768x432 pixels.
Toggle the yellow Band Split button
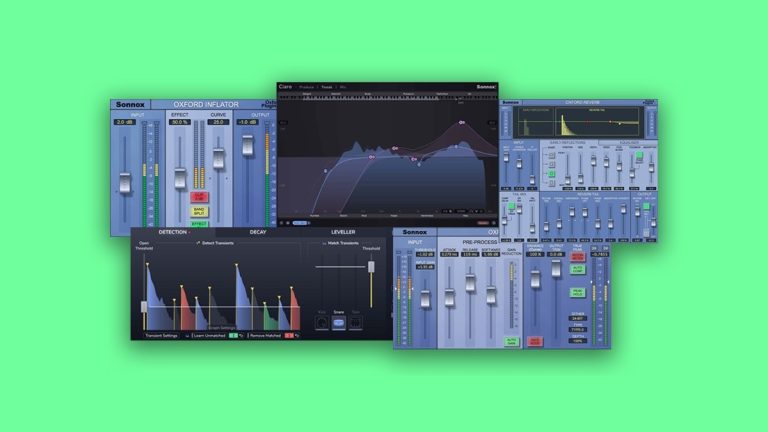coord(199,212)
